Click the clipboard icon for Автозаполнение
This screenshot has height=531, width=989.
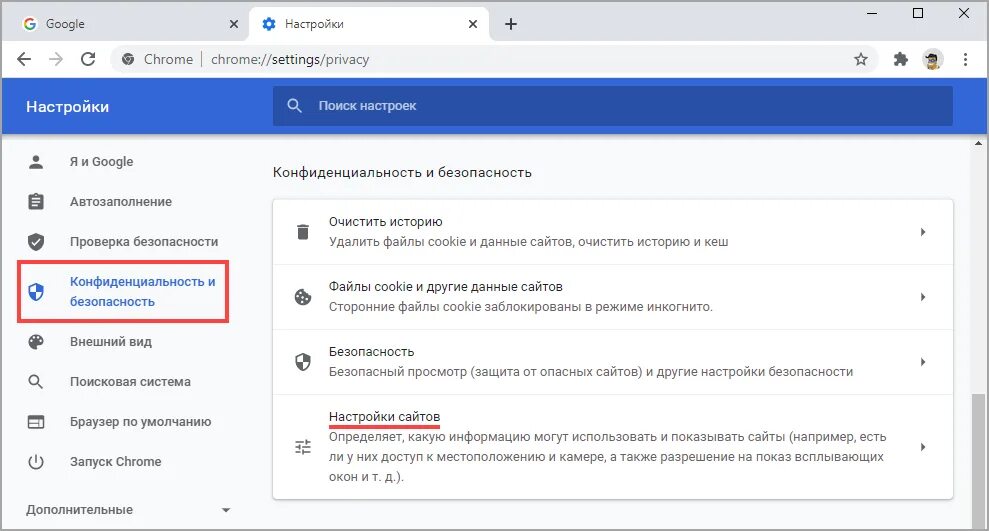coord(36,202)
